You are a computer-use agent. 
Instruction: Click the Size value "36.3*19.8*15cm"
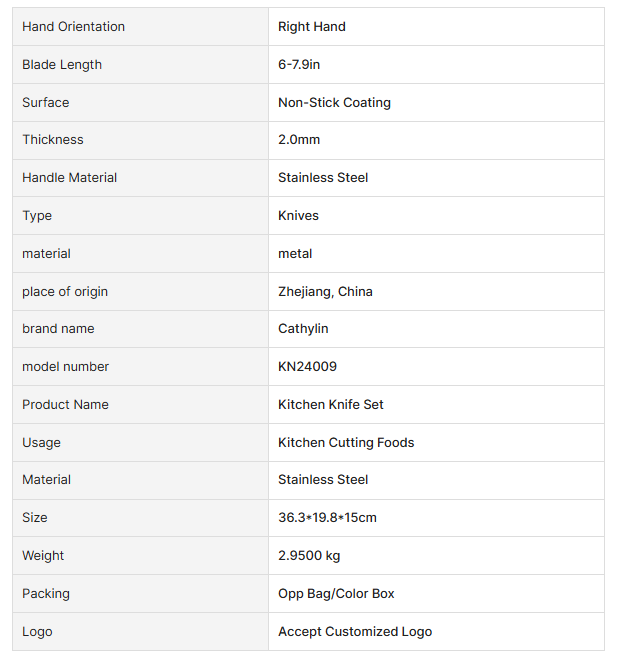(x=327, y=518)
